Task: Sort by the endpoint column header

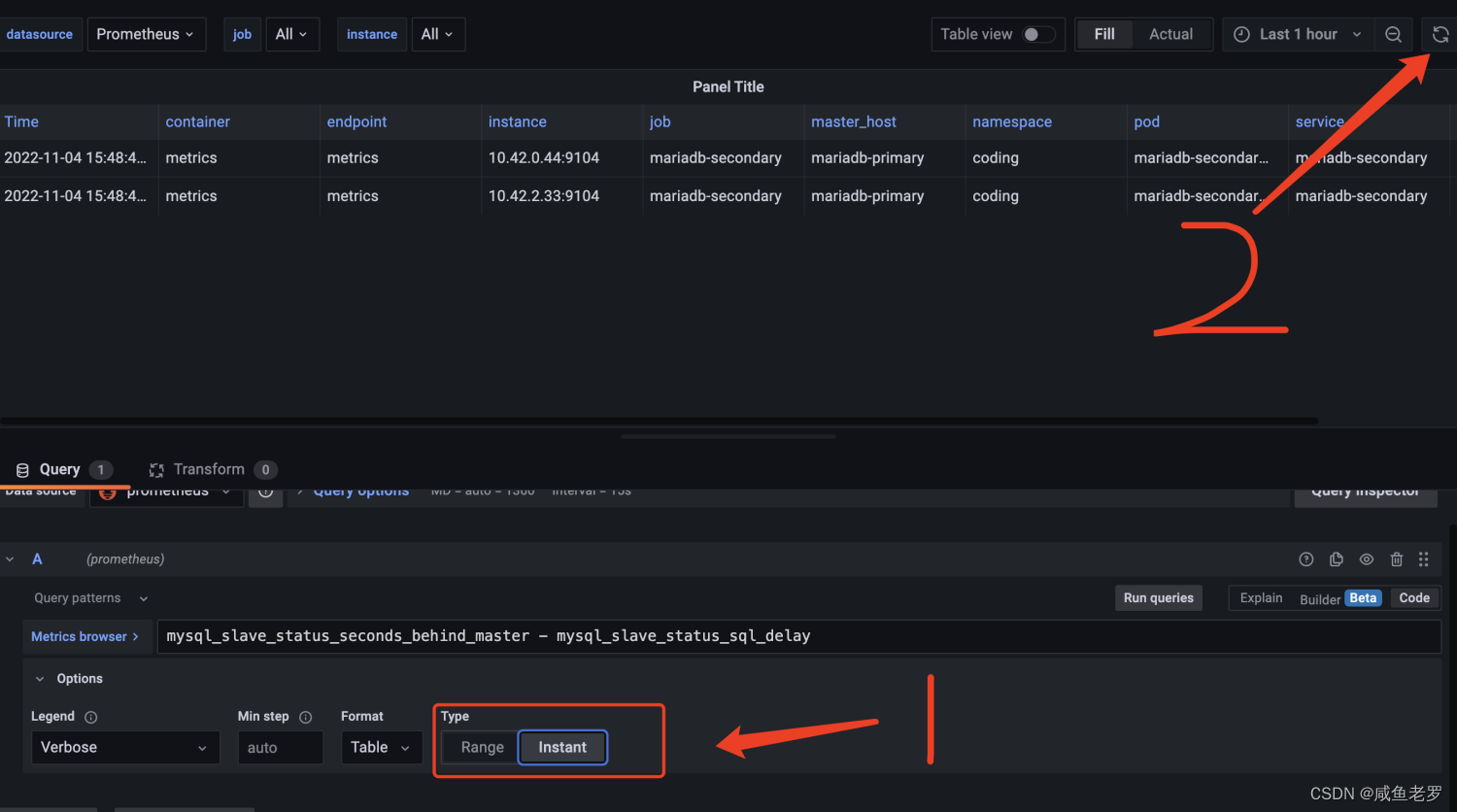Action: pos(356,121)
